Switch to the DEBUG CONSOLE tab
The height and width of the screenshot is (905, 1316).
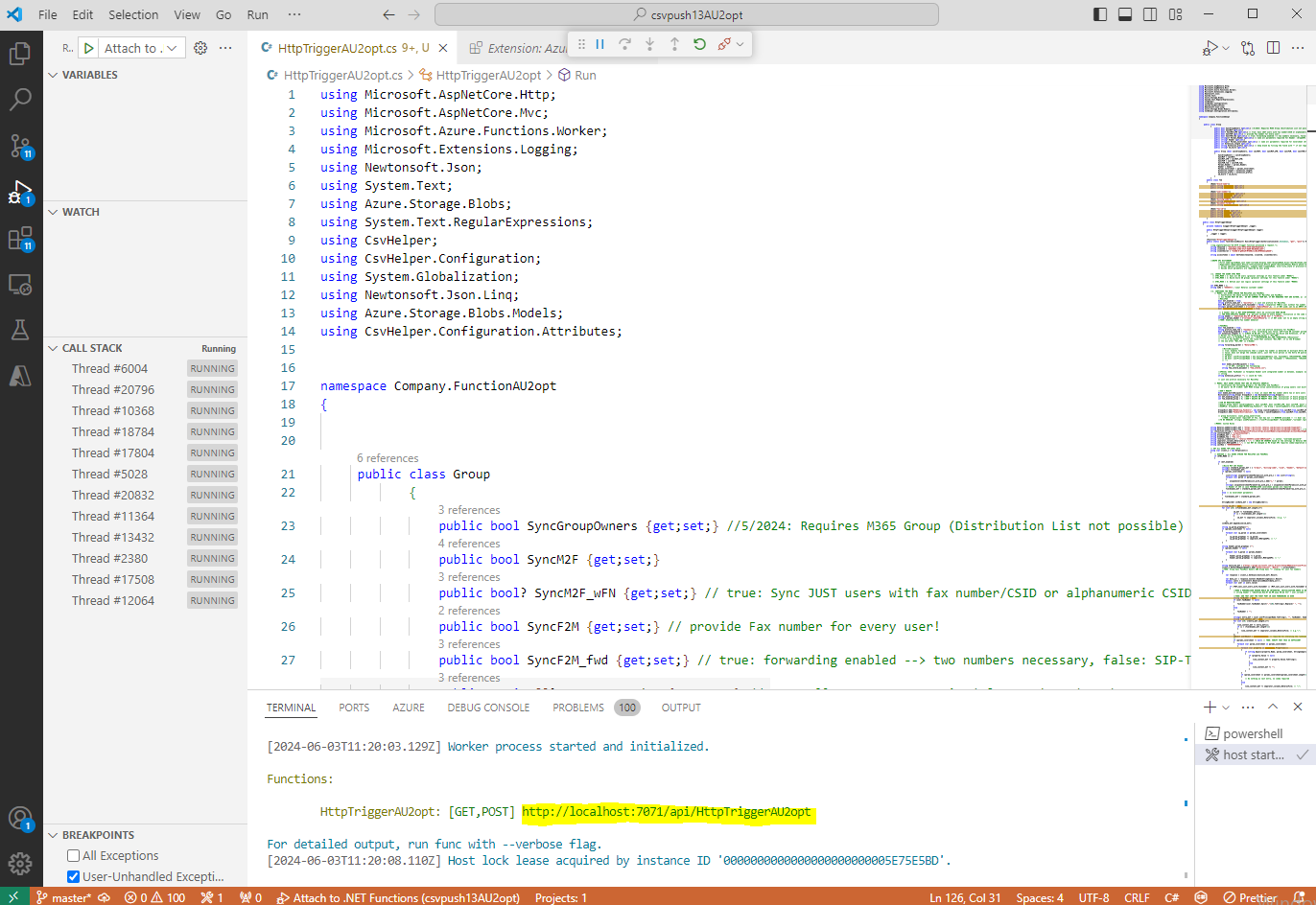tap(488, 708)
